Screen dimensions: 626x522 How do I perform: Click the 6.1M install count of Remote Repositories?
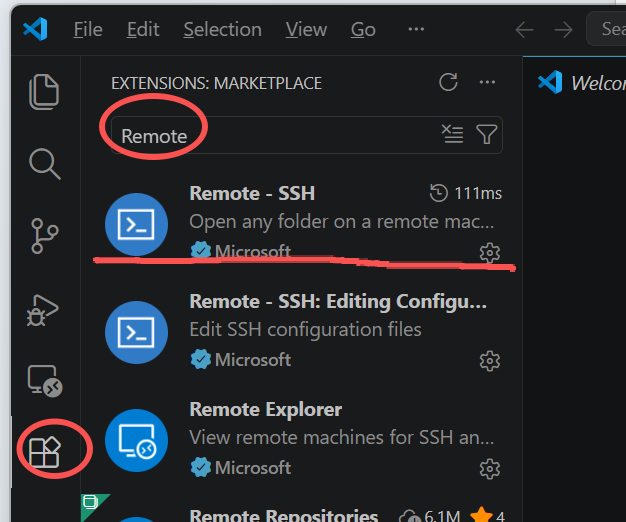(x=432, y=516)
